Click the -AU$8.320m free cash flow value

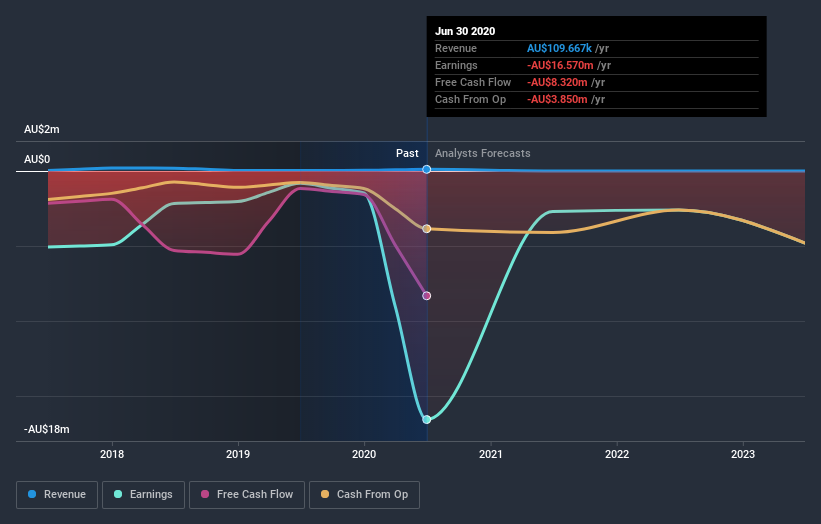(x=557, y=82)
